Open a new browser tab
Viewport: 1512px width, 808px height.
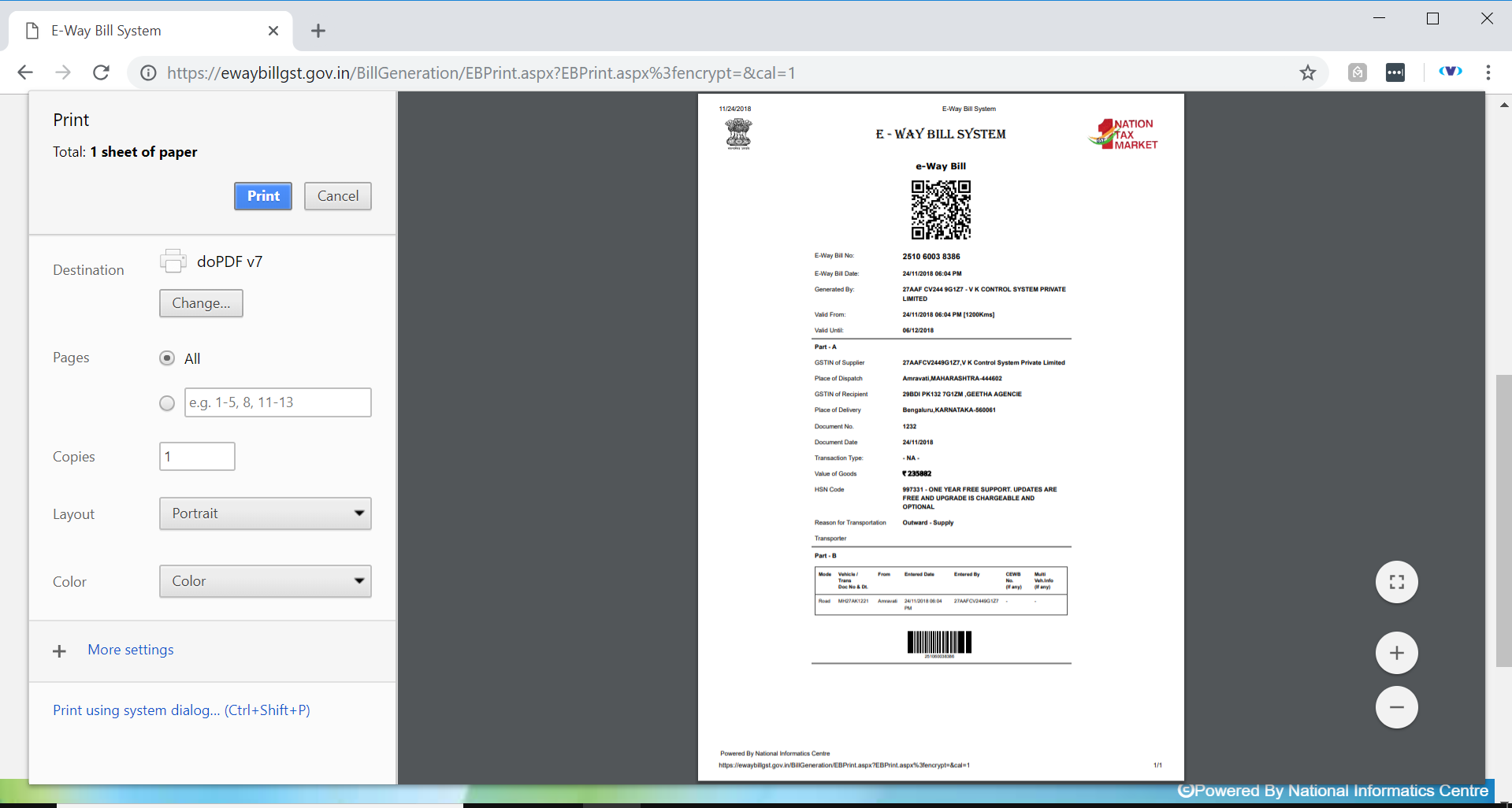pos(318,31)
